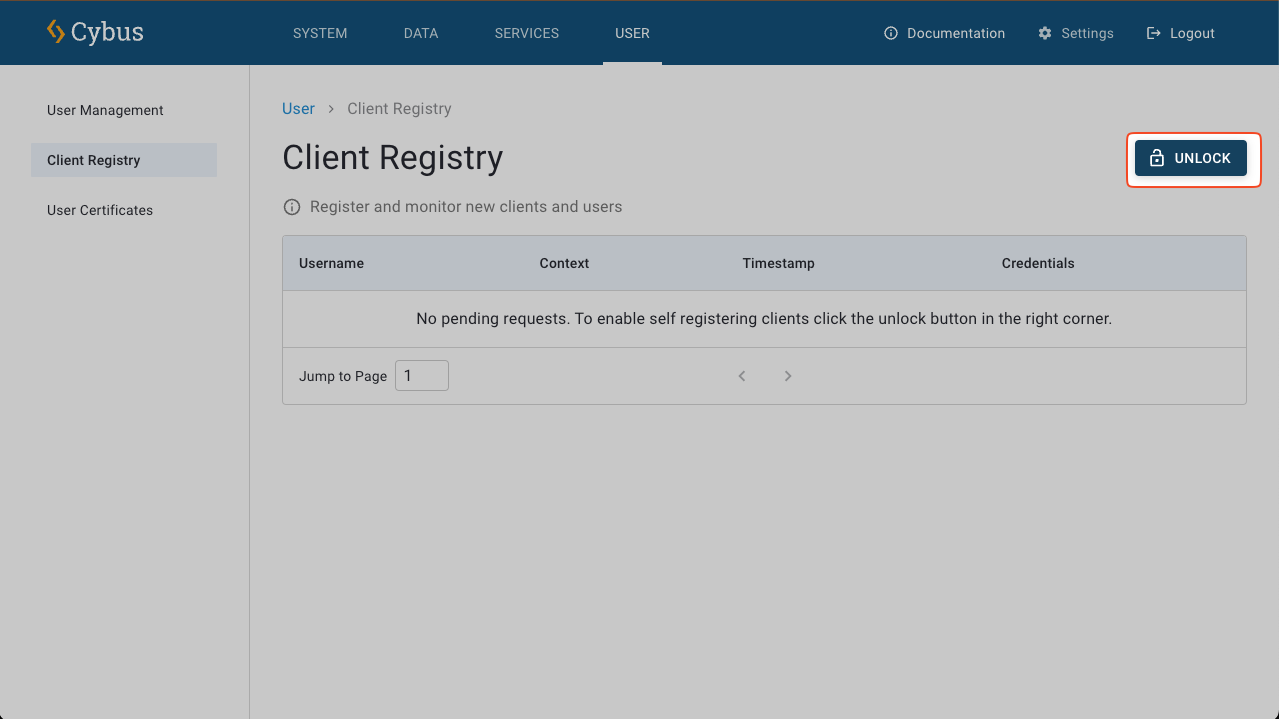Open the DATA tab
1279x719 pixels.
pos(421,33)
